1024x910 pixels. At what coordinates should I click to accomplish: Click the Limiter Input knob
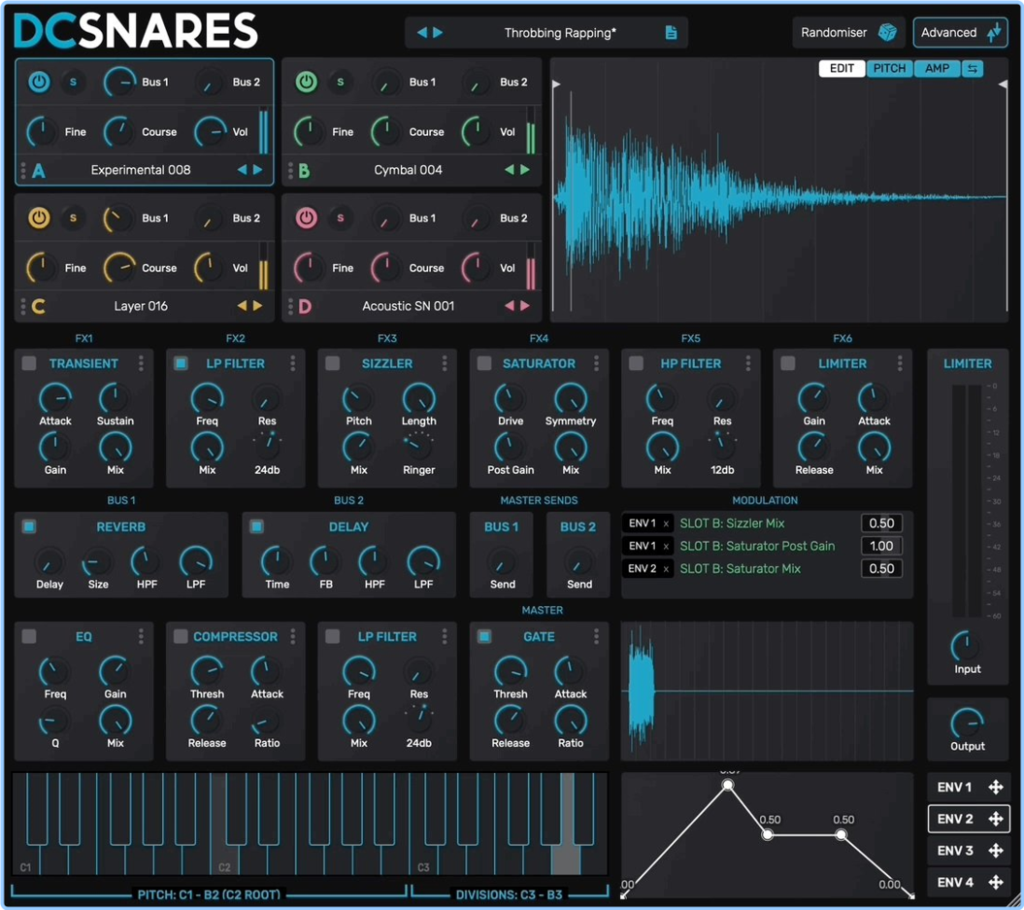click(x=966, y=646)
